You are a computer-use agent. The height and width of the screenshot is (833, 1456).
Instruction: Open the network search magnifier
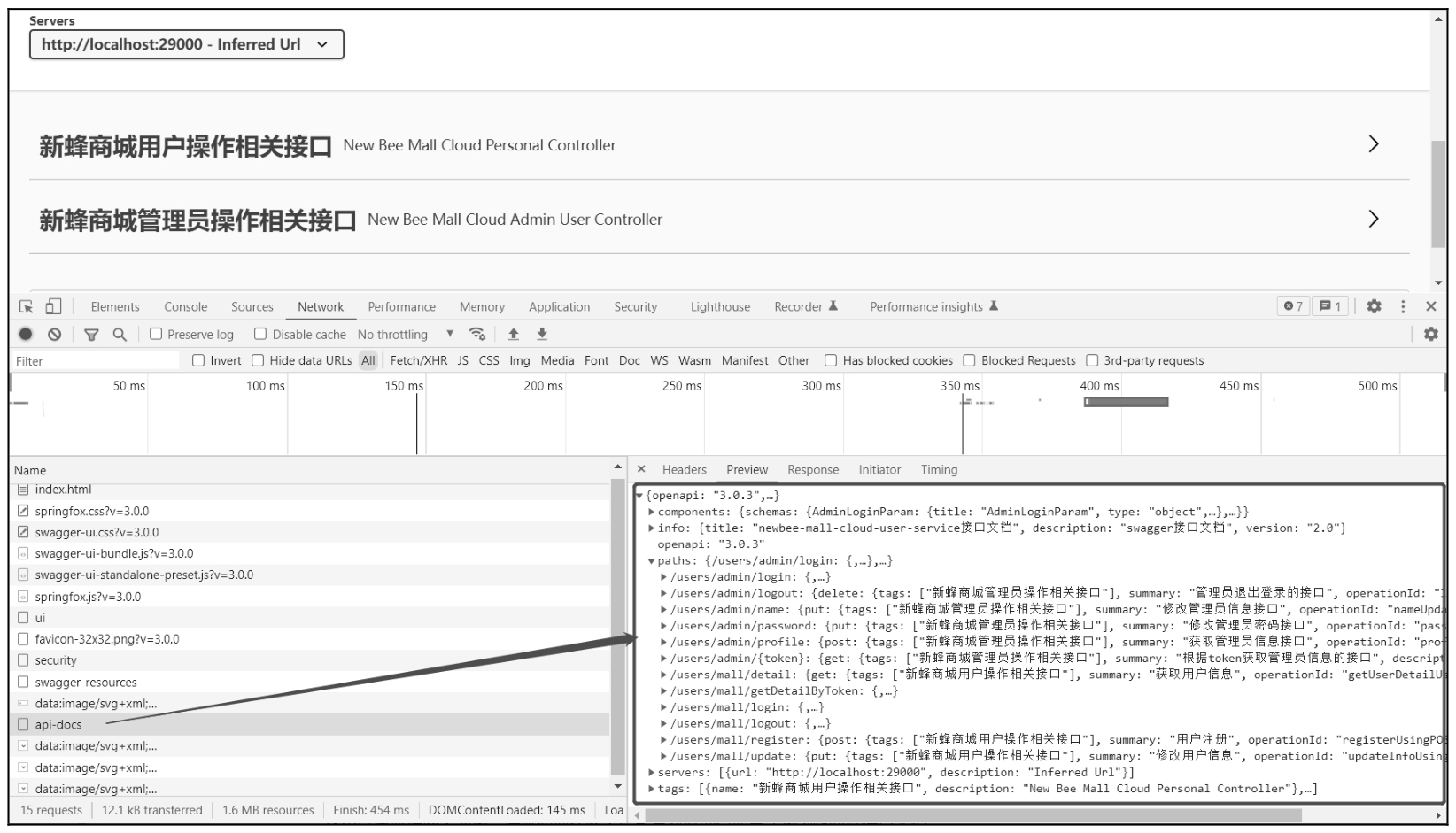[120, 334]
